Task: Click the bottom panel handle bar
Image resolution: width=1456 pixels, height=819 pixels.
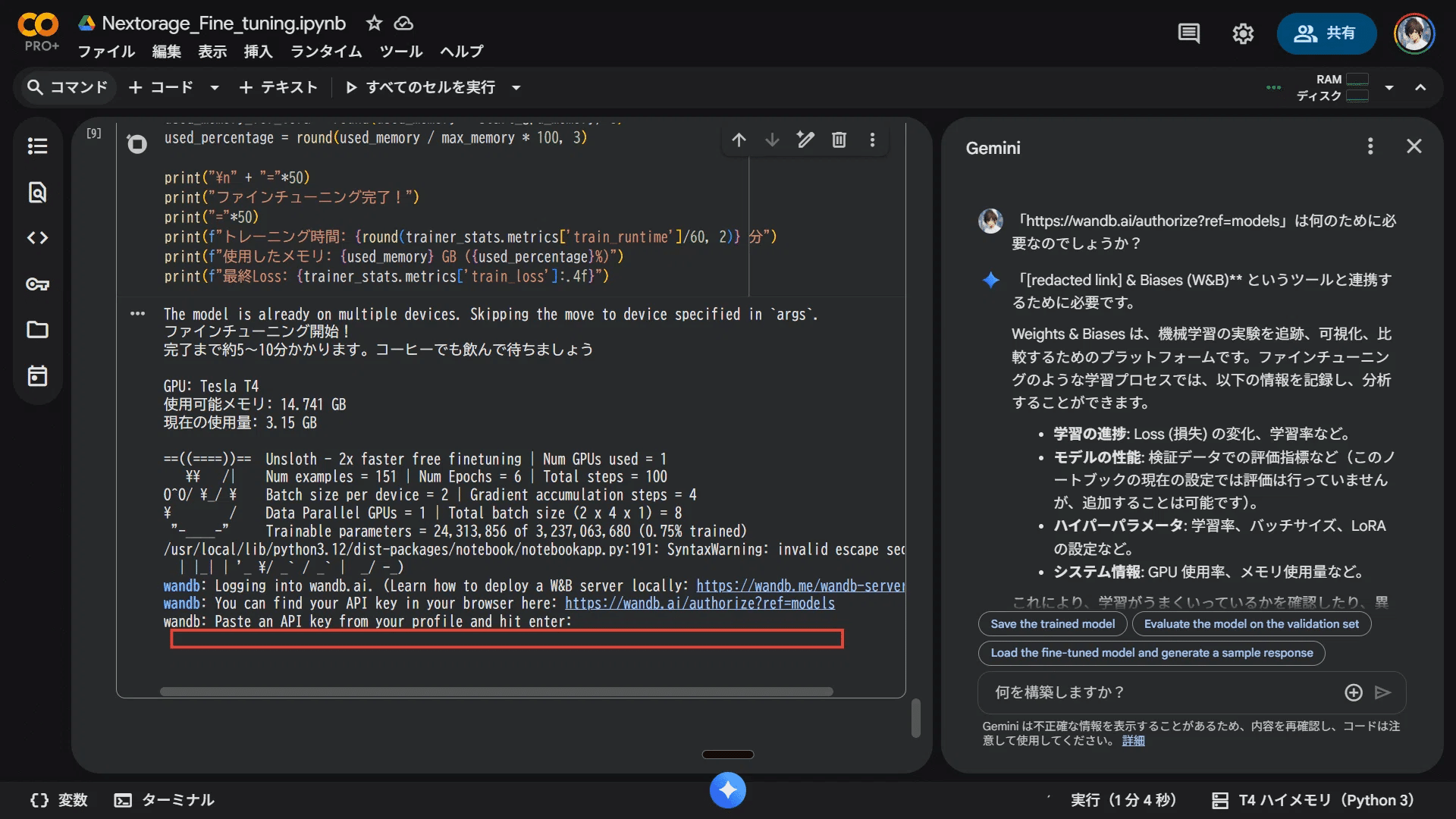Action: pyautogui.click(x=728, y=755)
